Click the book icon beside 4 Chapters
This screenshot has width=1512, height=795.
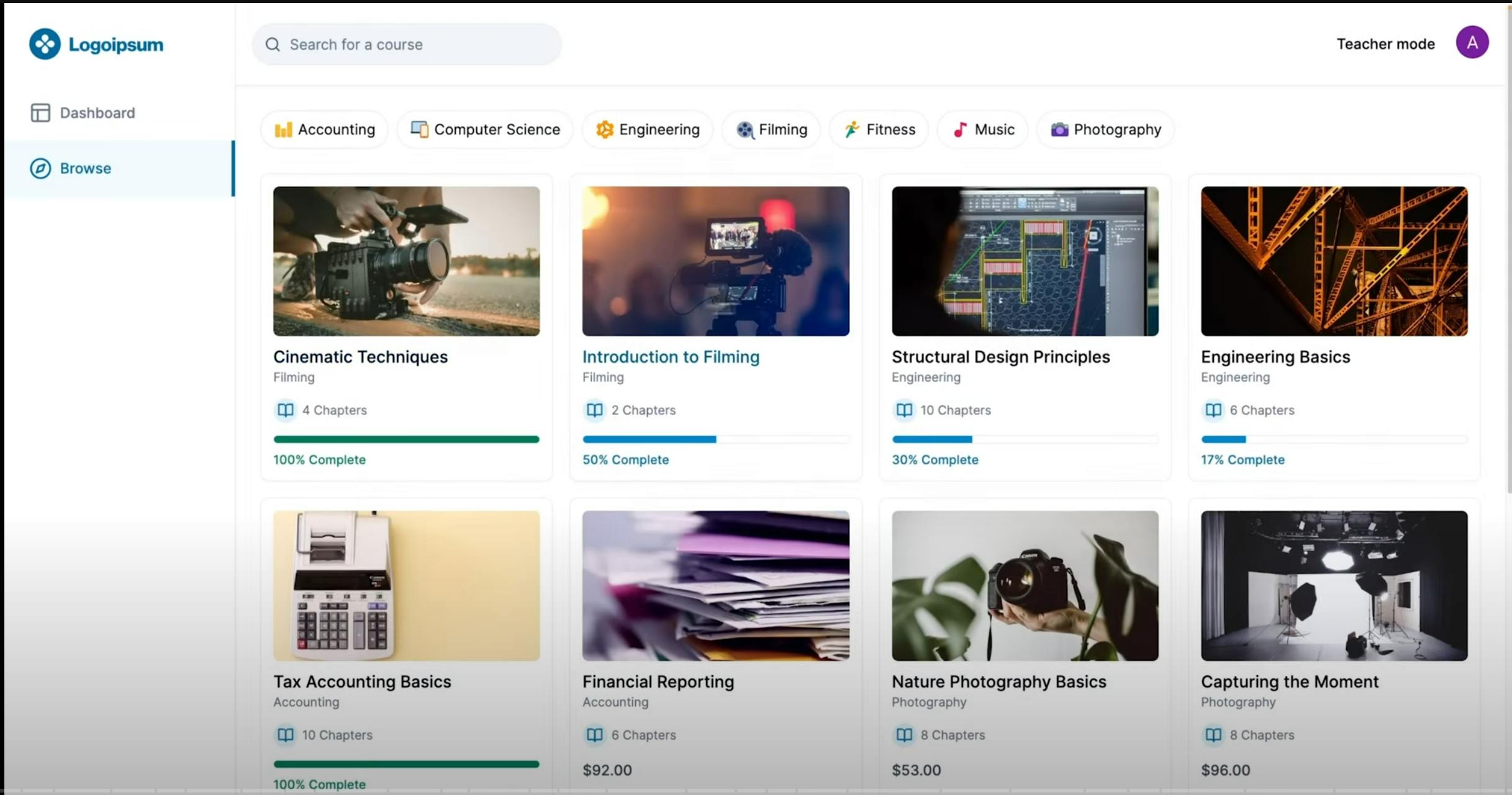point(286,410)
